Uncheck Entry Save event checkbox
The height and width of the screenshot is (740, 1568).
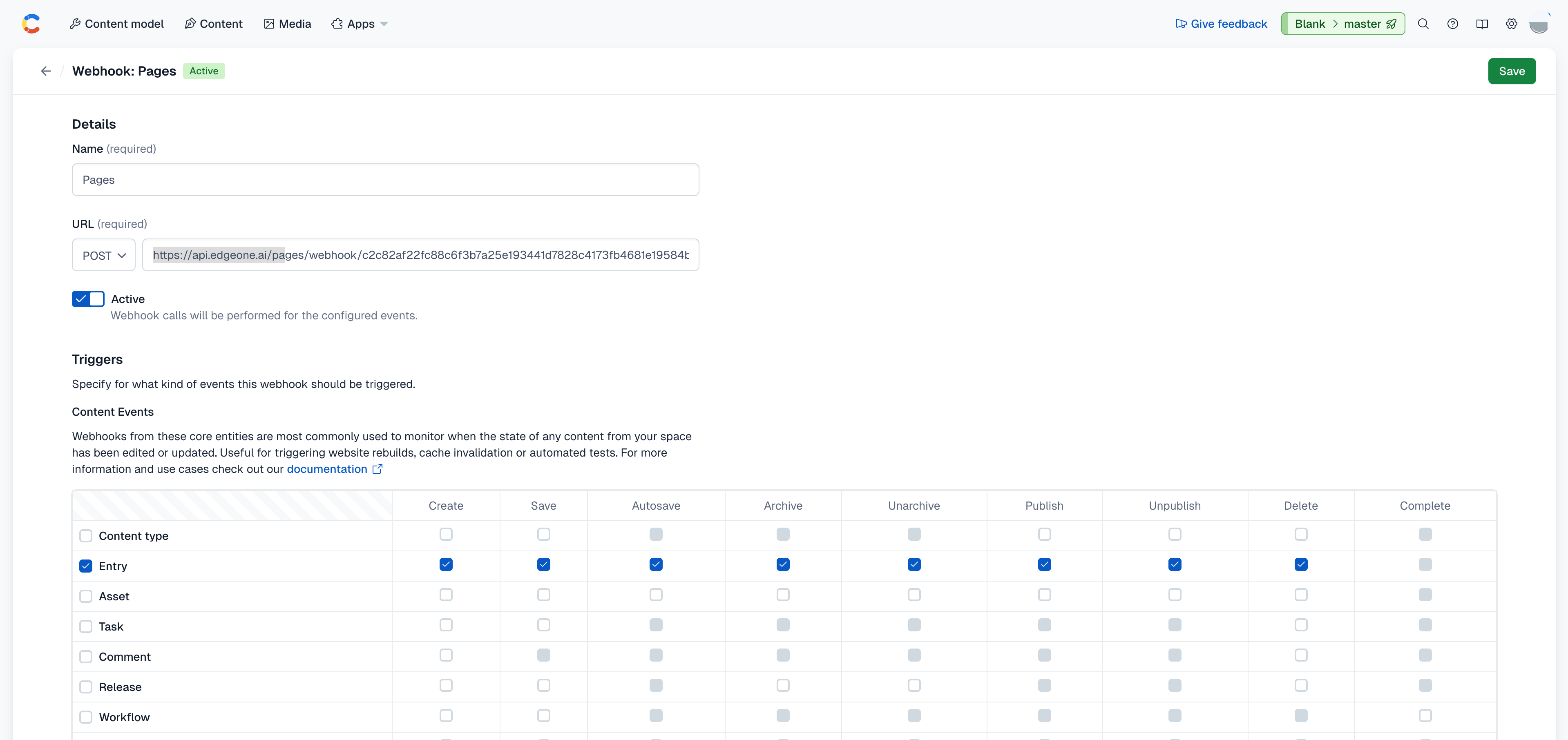coord(543,564)
